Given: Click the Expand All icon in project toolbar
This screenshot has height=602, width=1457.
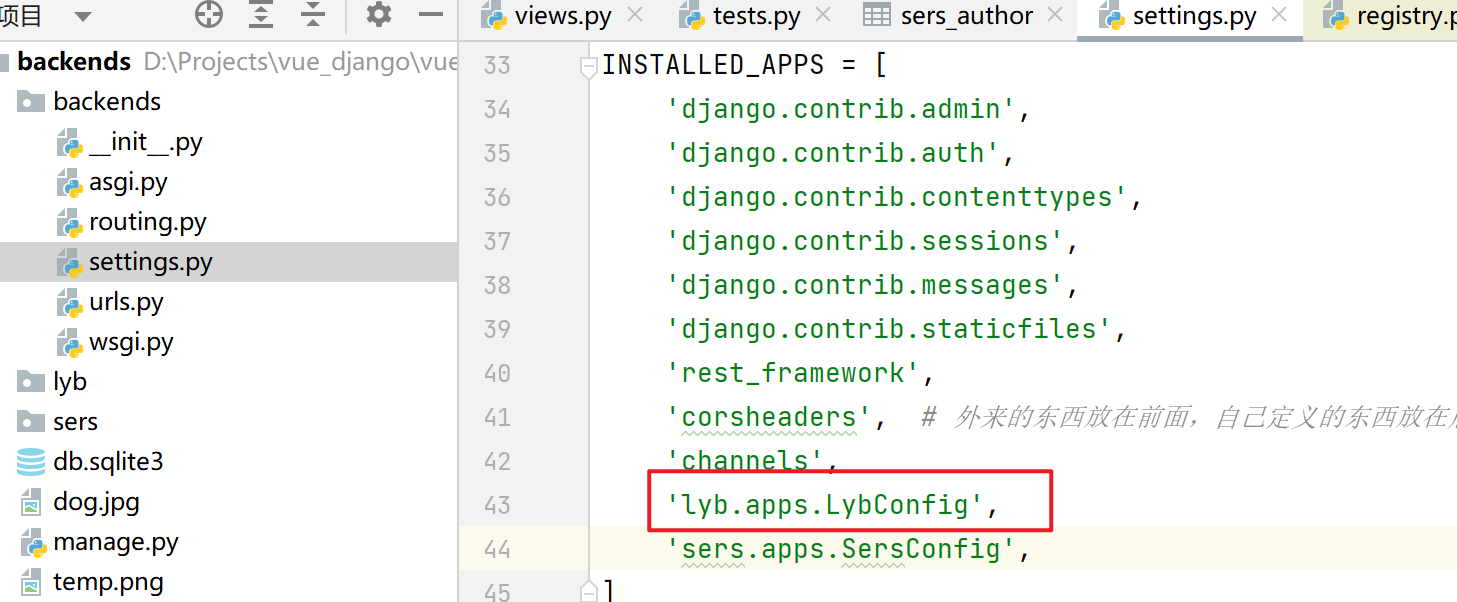Looking at the screenshot, I should (261, 15).
